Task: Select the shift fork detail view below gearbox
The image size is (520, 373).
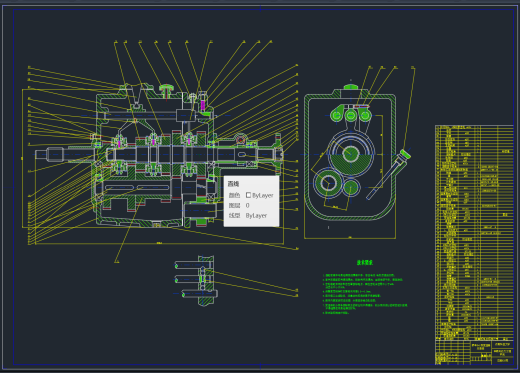Action: click(x=197, y=281)
